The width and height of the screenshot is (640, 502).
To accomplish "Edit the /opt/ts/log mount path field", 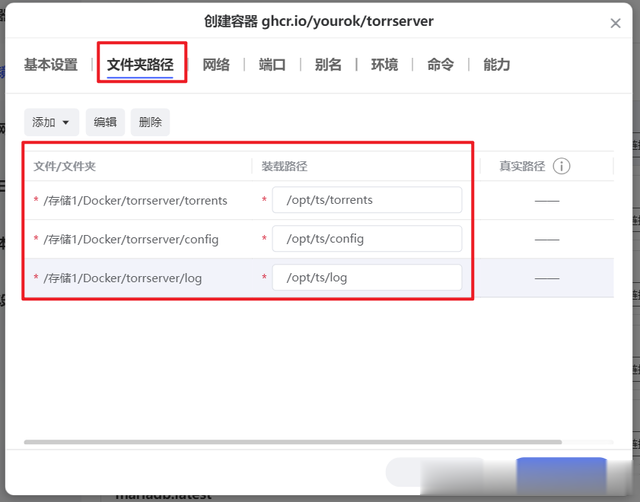I will (x=367, y=278).
